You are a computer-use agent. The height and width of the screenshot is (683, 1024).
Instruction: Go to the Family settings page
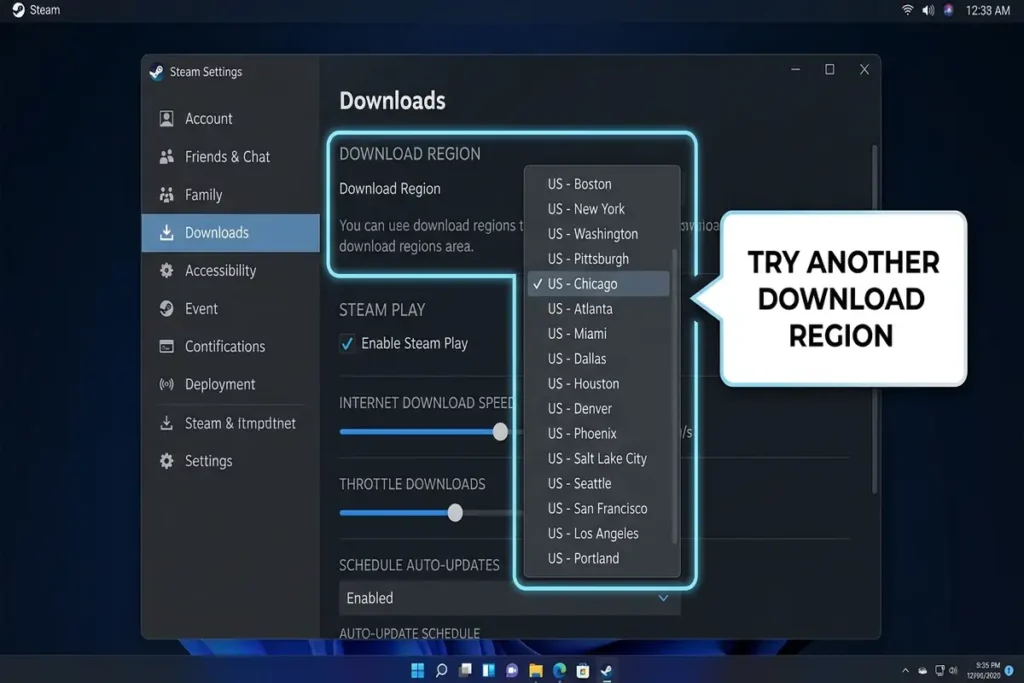point(231,195)
